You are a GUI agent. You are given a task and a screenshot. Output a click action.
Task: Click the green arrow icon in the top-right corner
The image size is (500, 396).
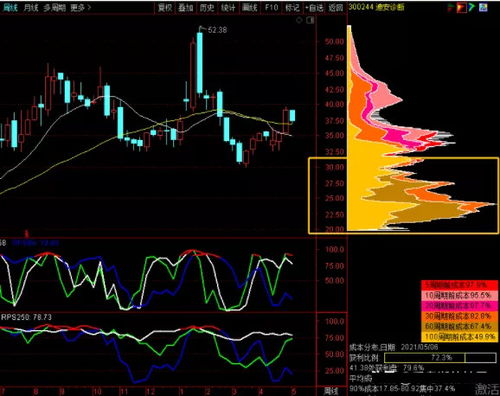472,7
